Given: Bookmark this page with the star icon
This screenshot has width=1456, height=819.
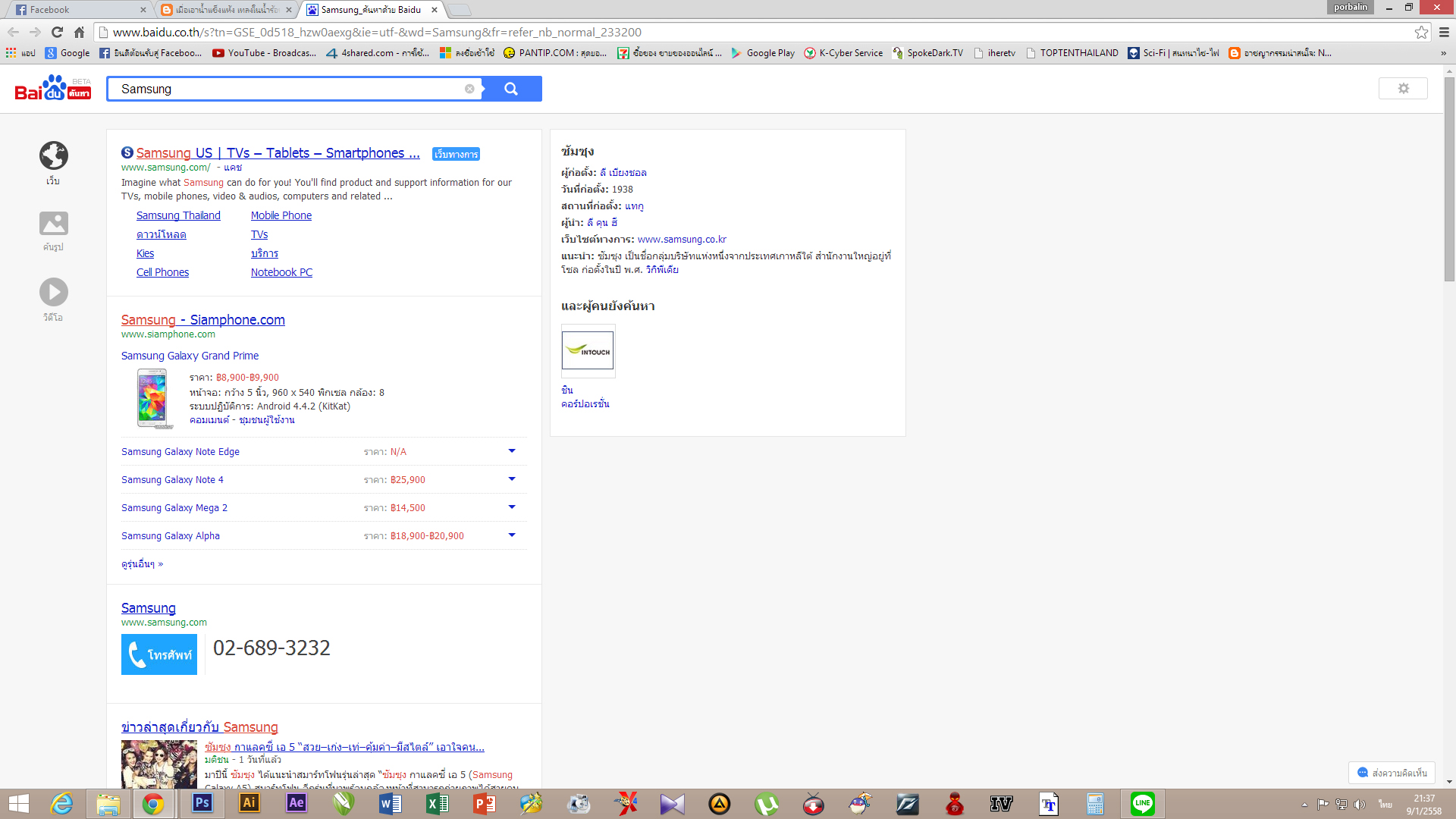Looking at the screenshot, I should point(1421,32).
